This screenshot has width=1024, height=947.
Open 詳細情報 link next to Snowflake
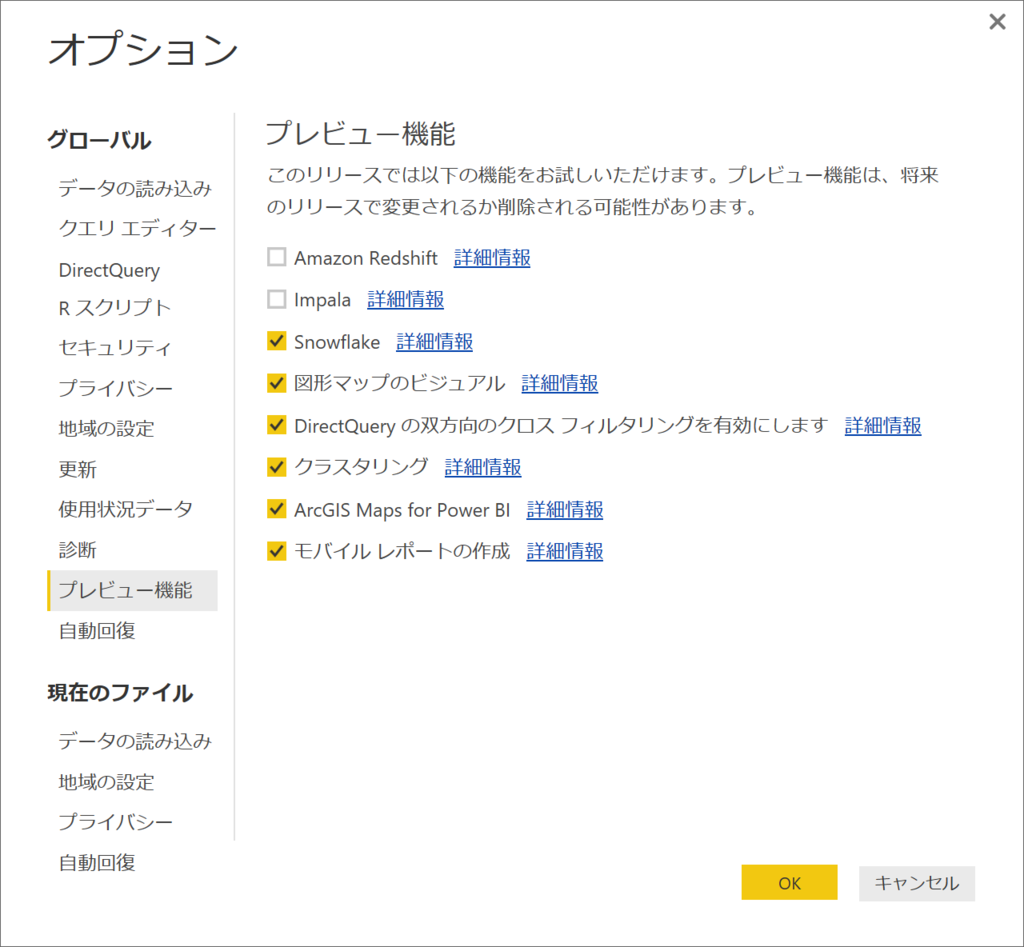[434, 342]
